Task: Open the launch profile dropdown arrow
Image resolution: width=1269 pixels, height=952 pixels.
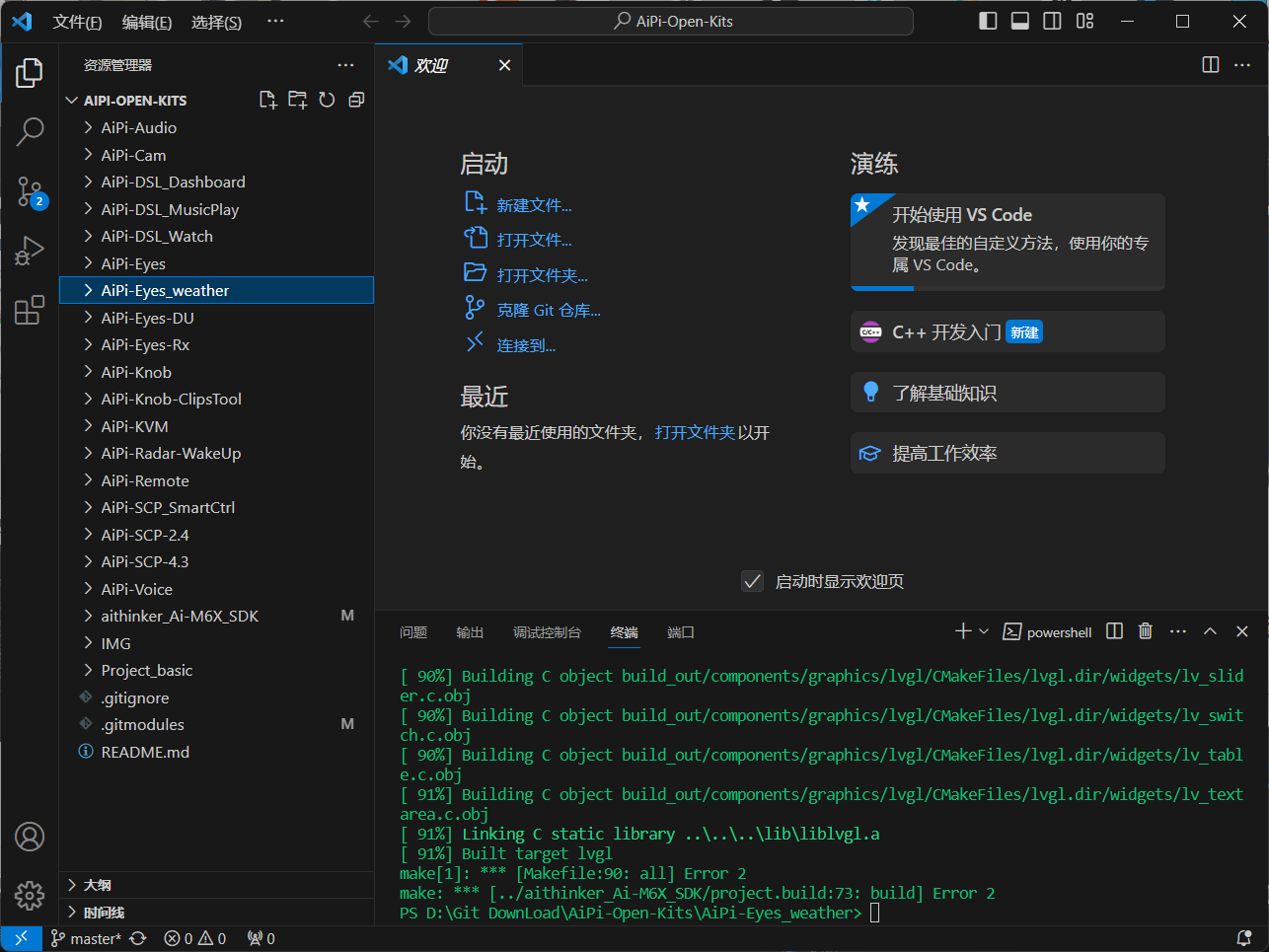Action: pos(984,631)
